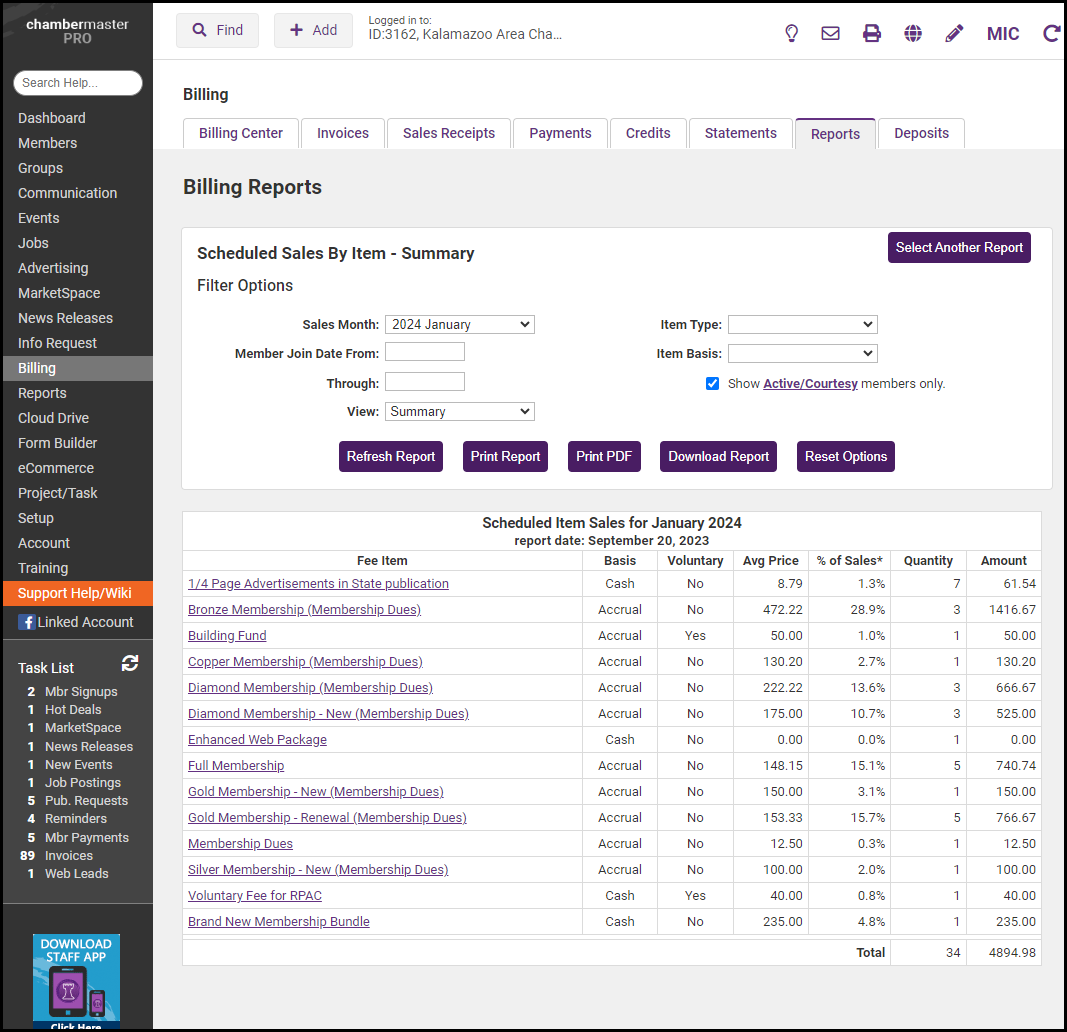The width and height of the screenshot is (1067, 1032).
Task: Switch to the Invoices tab
Action: [x=343, y=133]
